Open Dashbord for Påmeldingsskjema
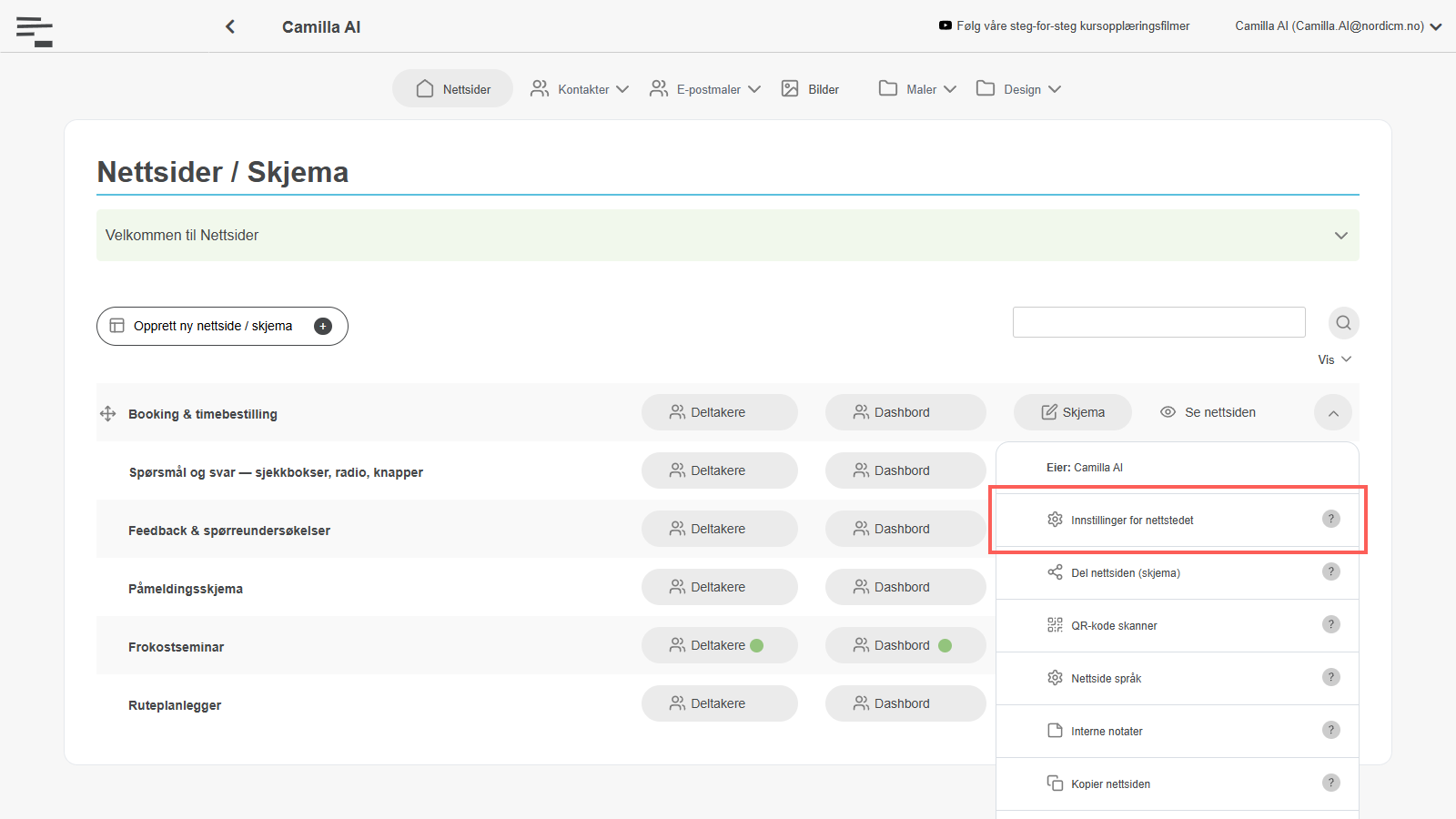The height and width of the screenshot is (819, 1456). point(905,587)
